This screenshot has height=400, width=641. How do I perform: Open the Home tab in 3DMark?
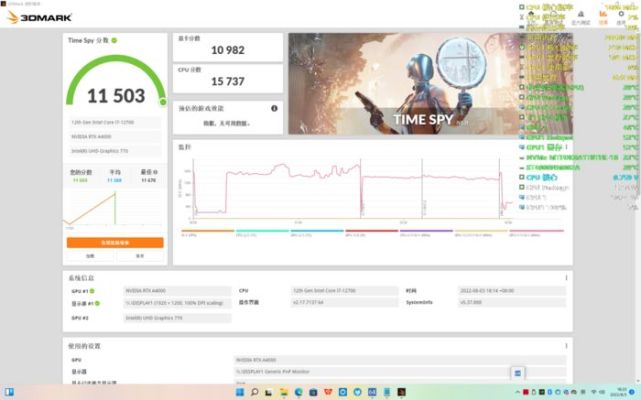(531, 18)
